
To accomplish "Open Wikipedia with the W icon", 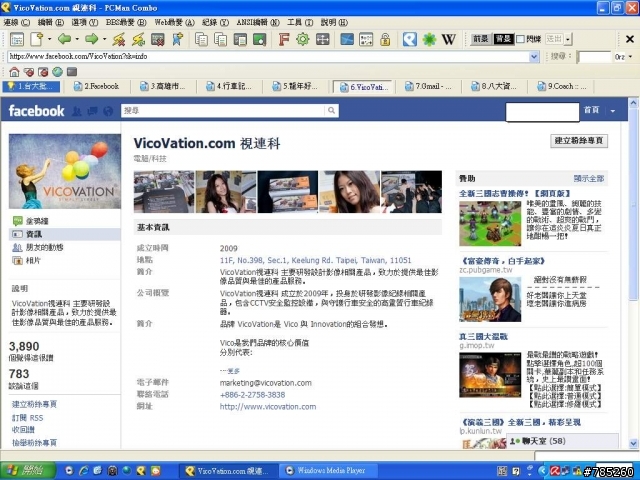I will (449, 39).
